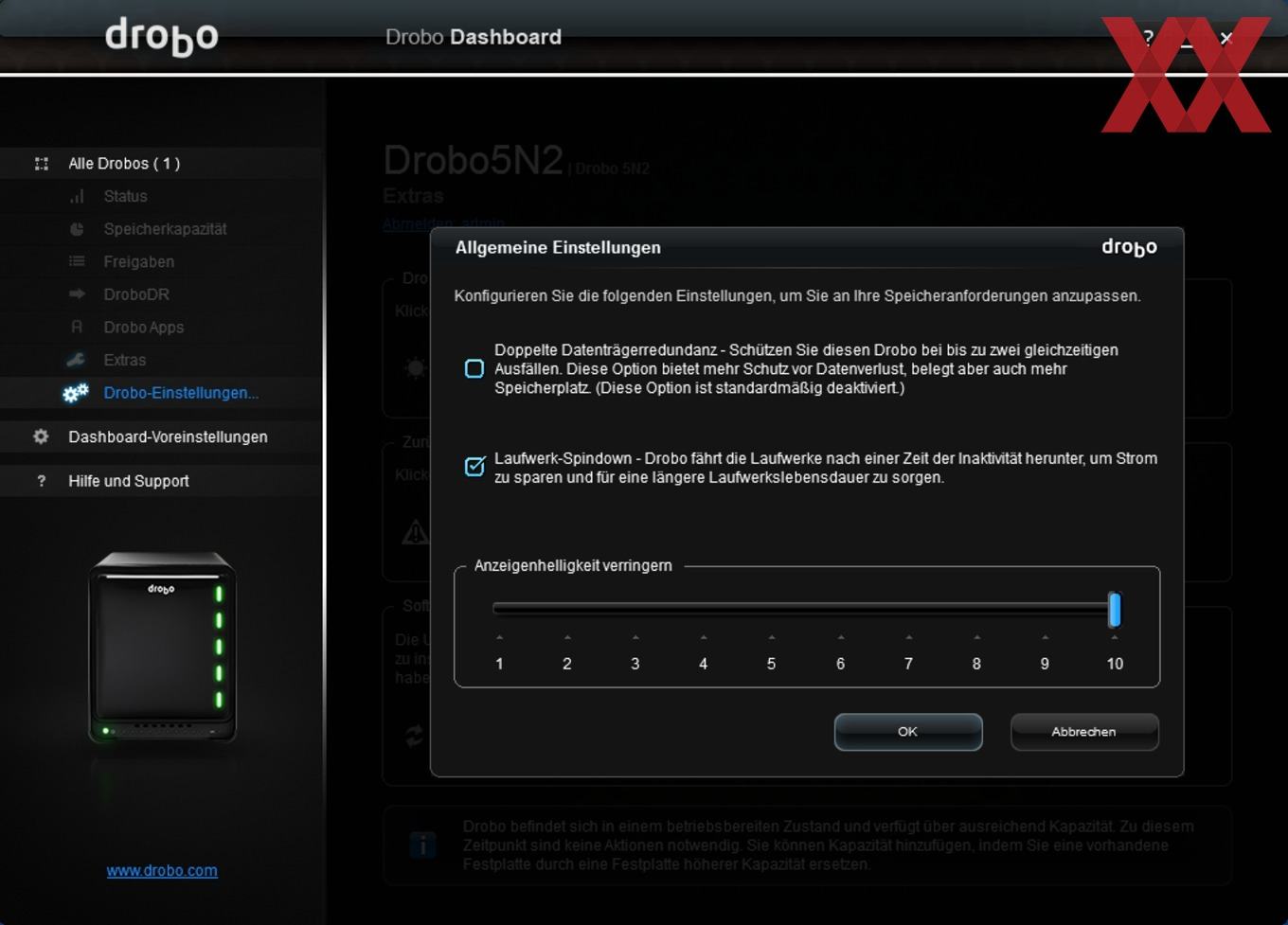
Task: Click the Abbrechen button
Action: (1084, 732)
